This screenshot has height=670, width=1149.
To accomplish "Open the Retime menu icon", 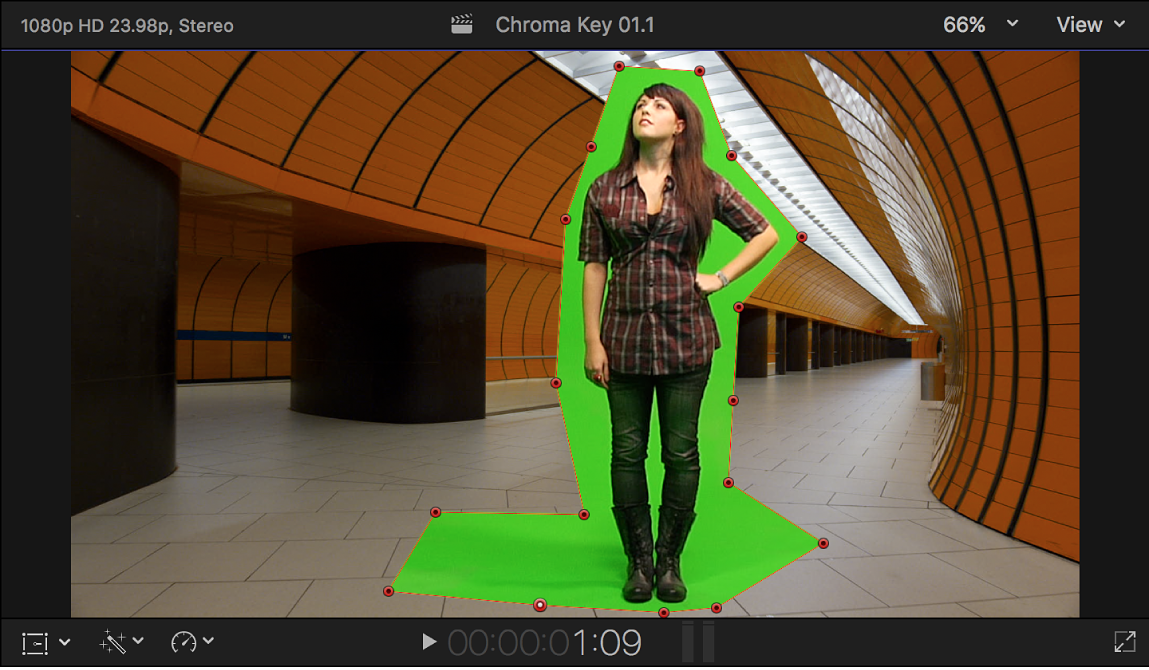I will (x=185, y=642).
